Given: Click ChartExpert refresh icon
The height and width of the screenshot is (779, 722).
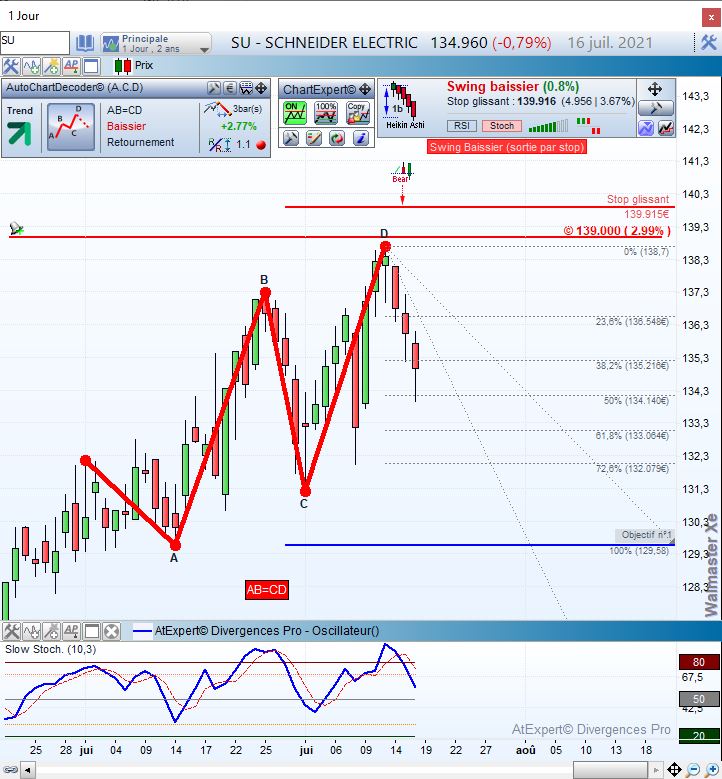Looking at the screenshot, I should click(337, 138).
